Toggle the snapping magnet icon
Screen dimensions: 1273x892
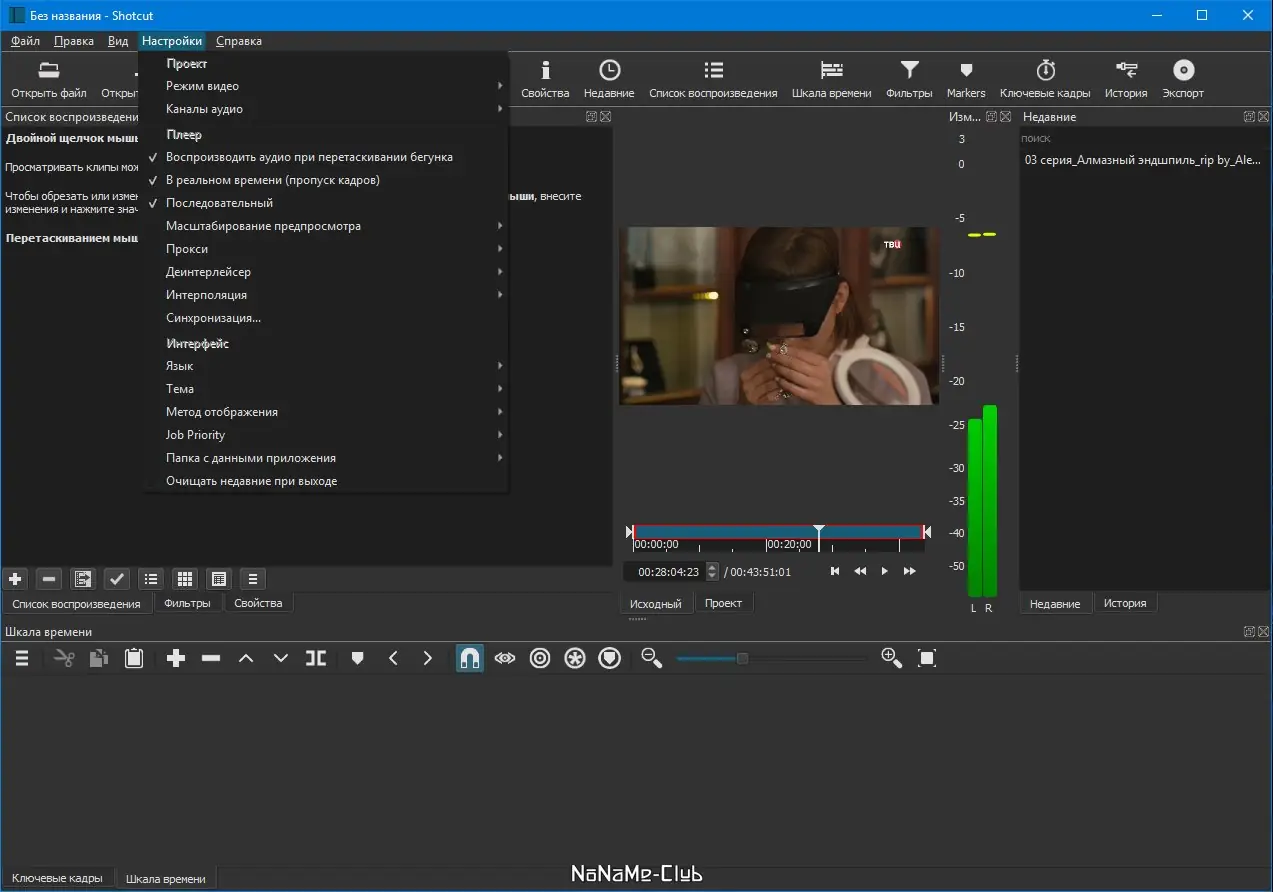[470, 658]
